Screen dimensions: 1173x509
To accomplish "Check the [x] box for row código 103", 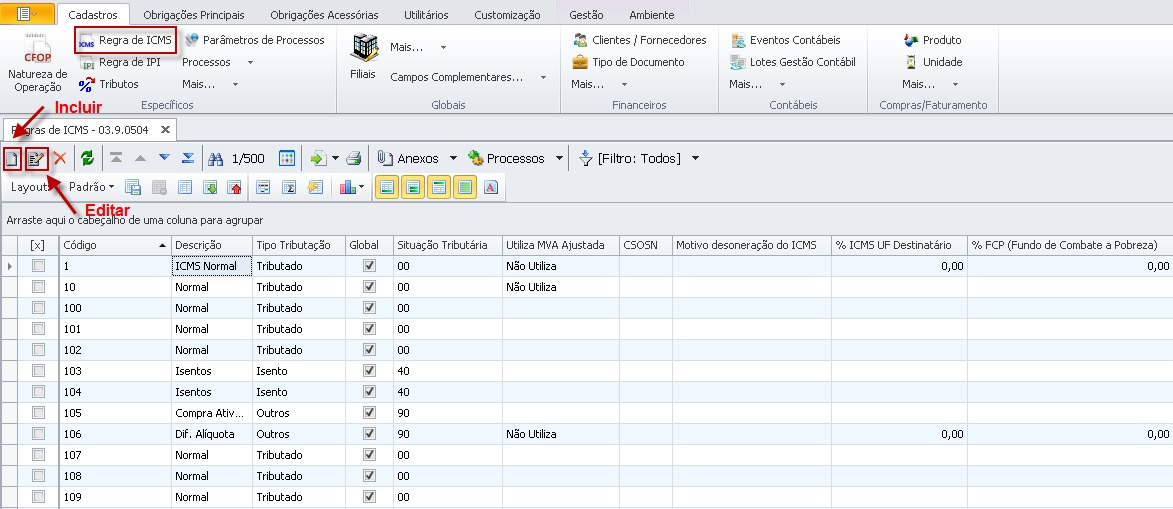I will click(x=38, y=371).
